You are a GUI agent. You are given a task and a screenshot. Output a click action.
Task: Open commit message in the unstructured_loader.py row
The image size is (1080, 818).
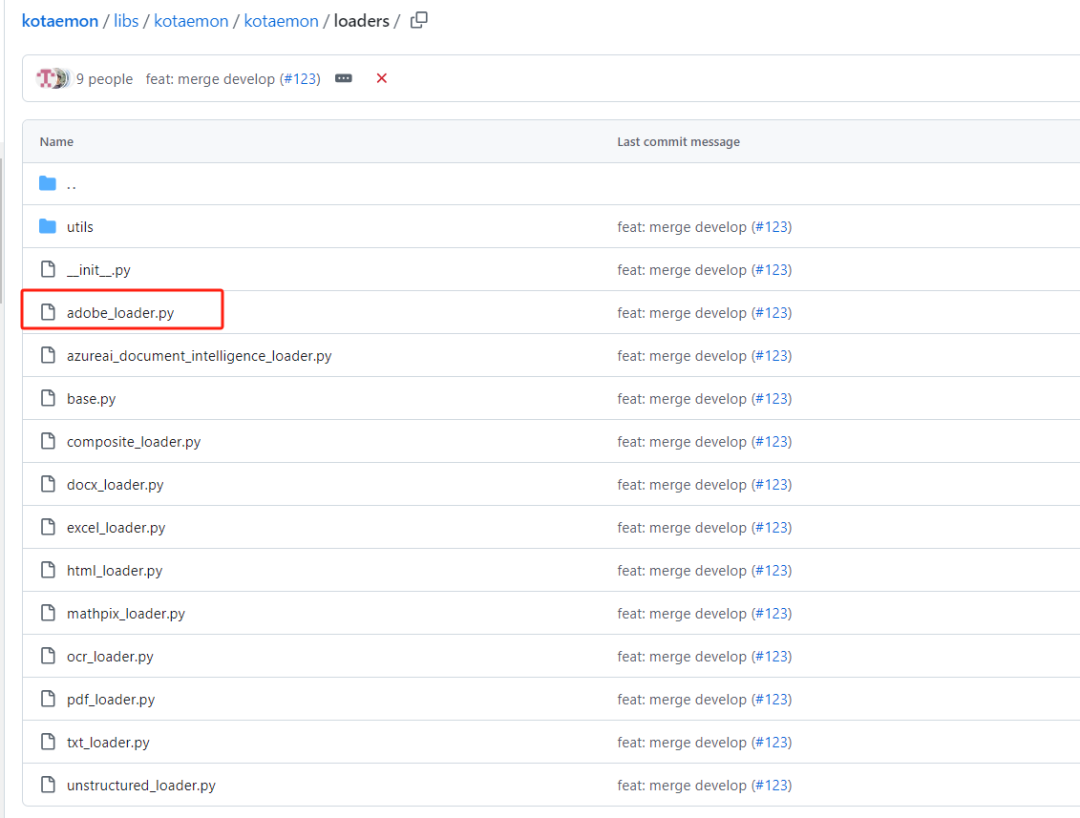tap(682, 785)
